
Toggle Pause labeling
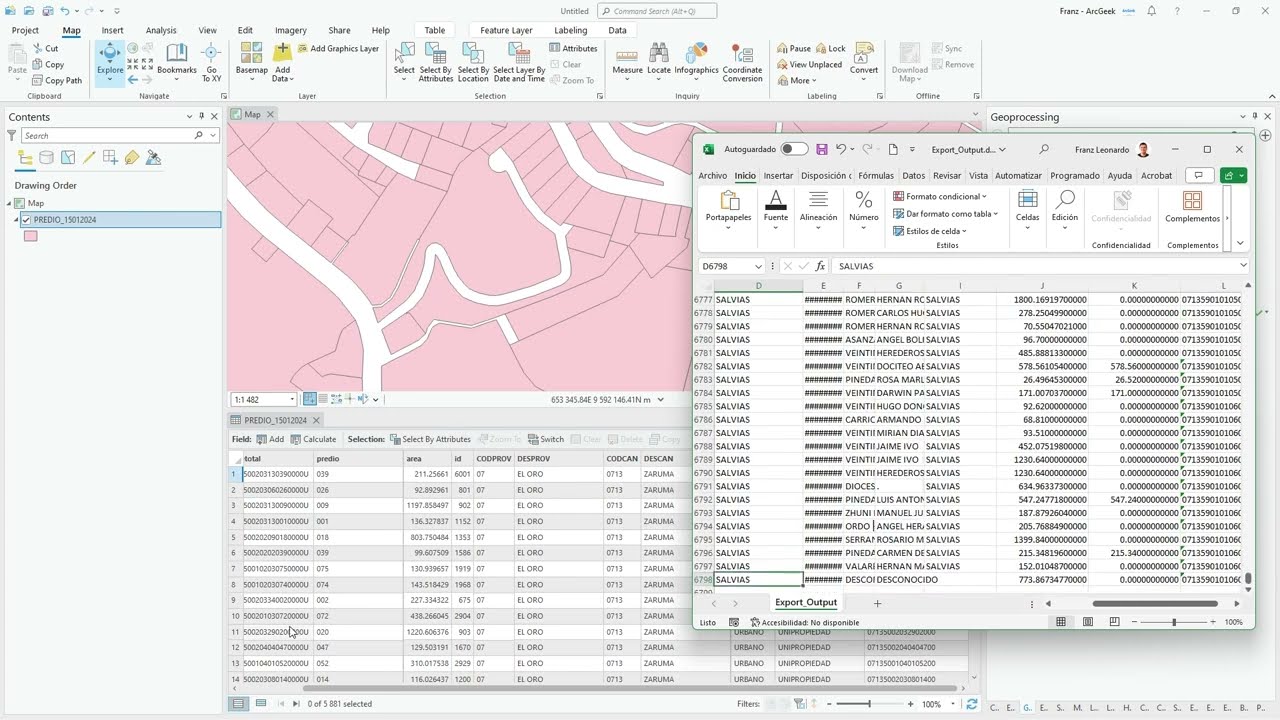coord(794,48)
